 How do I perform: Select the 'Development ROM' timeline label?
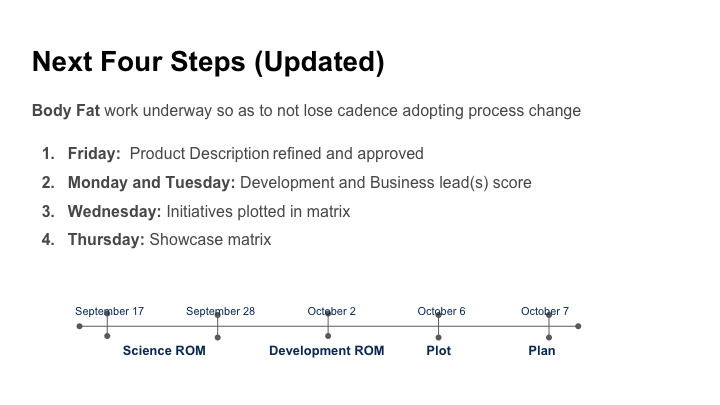(x=326, y=351)
